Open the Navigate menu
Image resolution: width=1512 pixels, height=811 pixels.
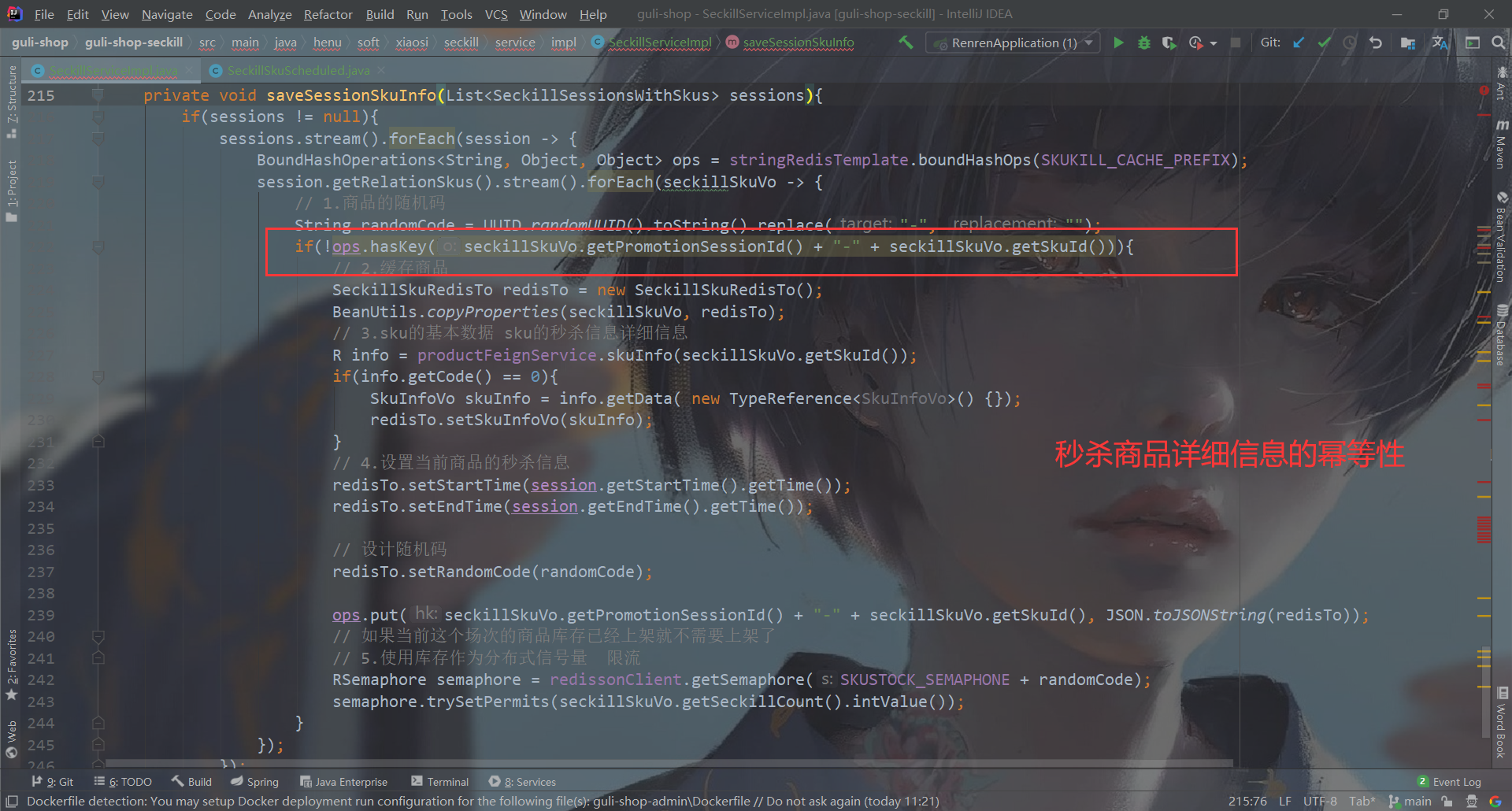point(167,14)
